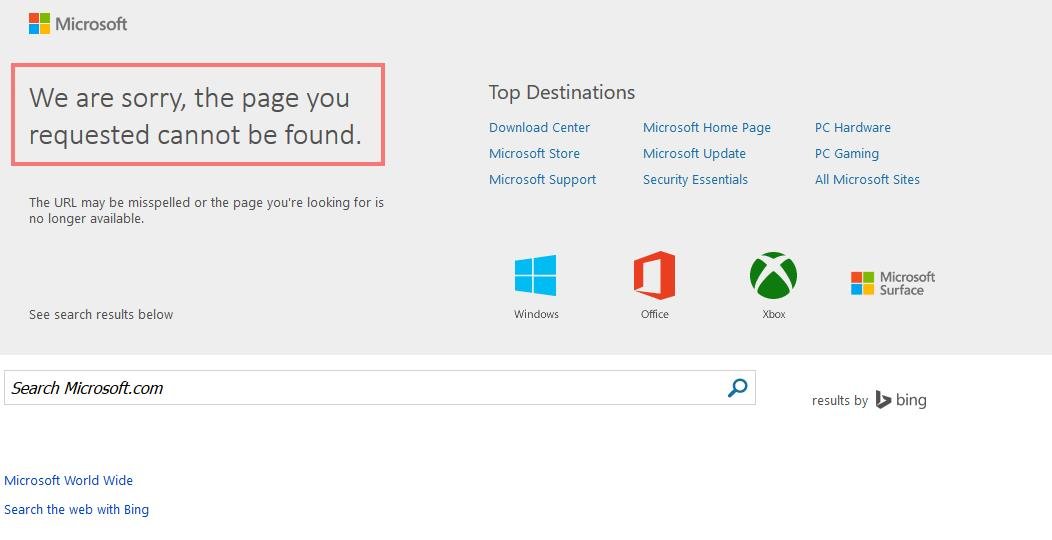Visit the Microsoft Home Page link

pyautogui.click(x=706, y=127)
